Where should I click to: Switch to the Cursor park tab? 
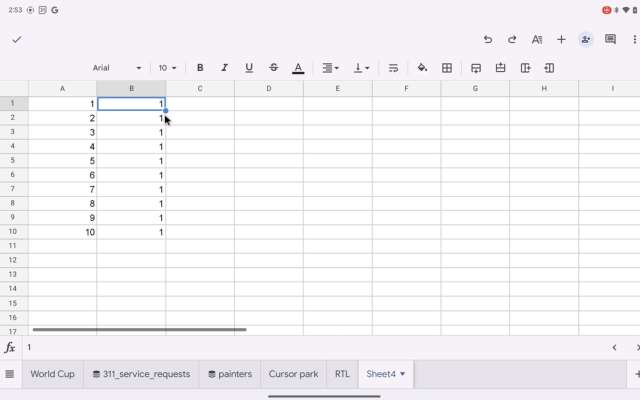tap(293, 374)
